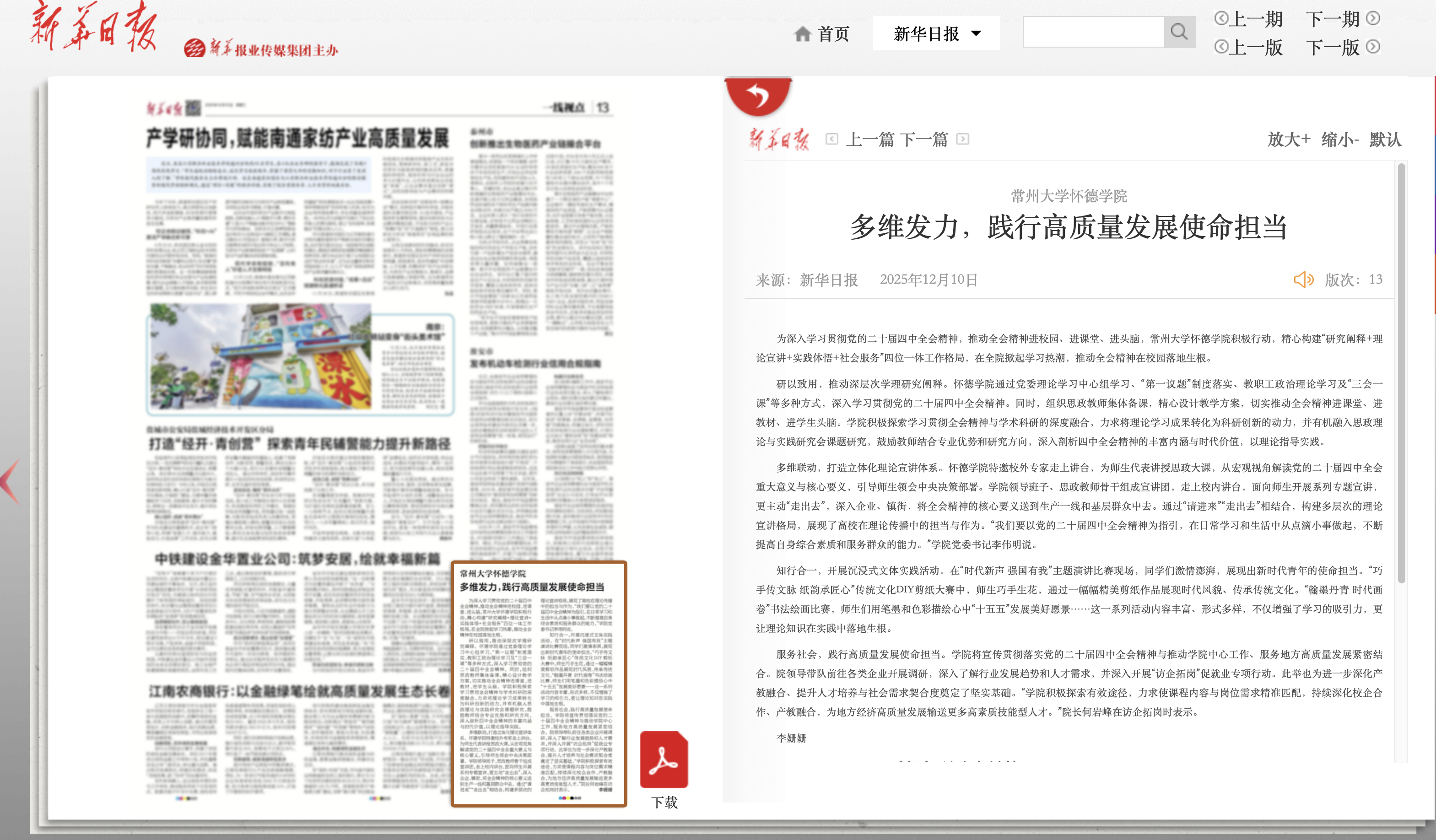Image resolution: width=1436 pixels, height=840 pixels.
Task: Click the next article arrow icon
Action: (x=962, y=139)
